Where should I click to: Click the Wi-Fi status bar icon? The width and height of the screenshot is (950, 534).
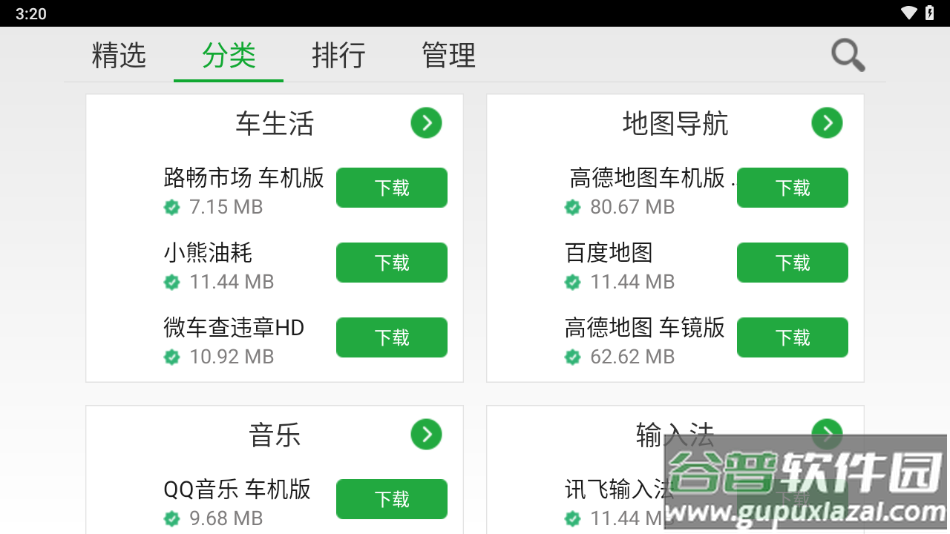pos(908,13)
